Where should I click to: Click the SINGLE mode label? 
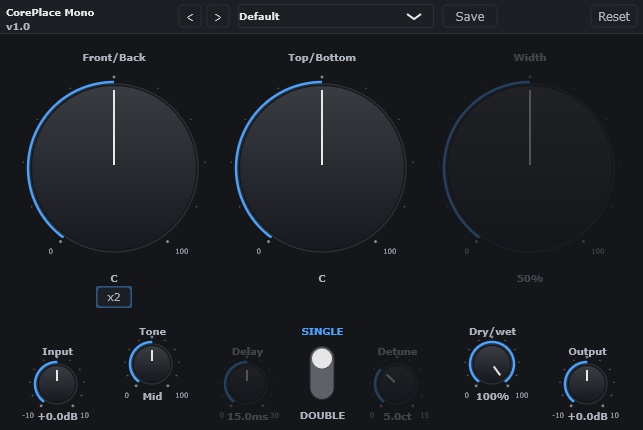pyautogui.click(x=322, y=332)
